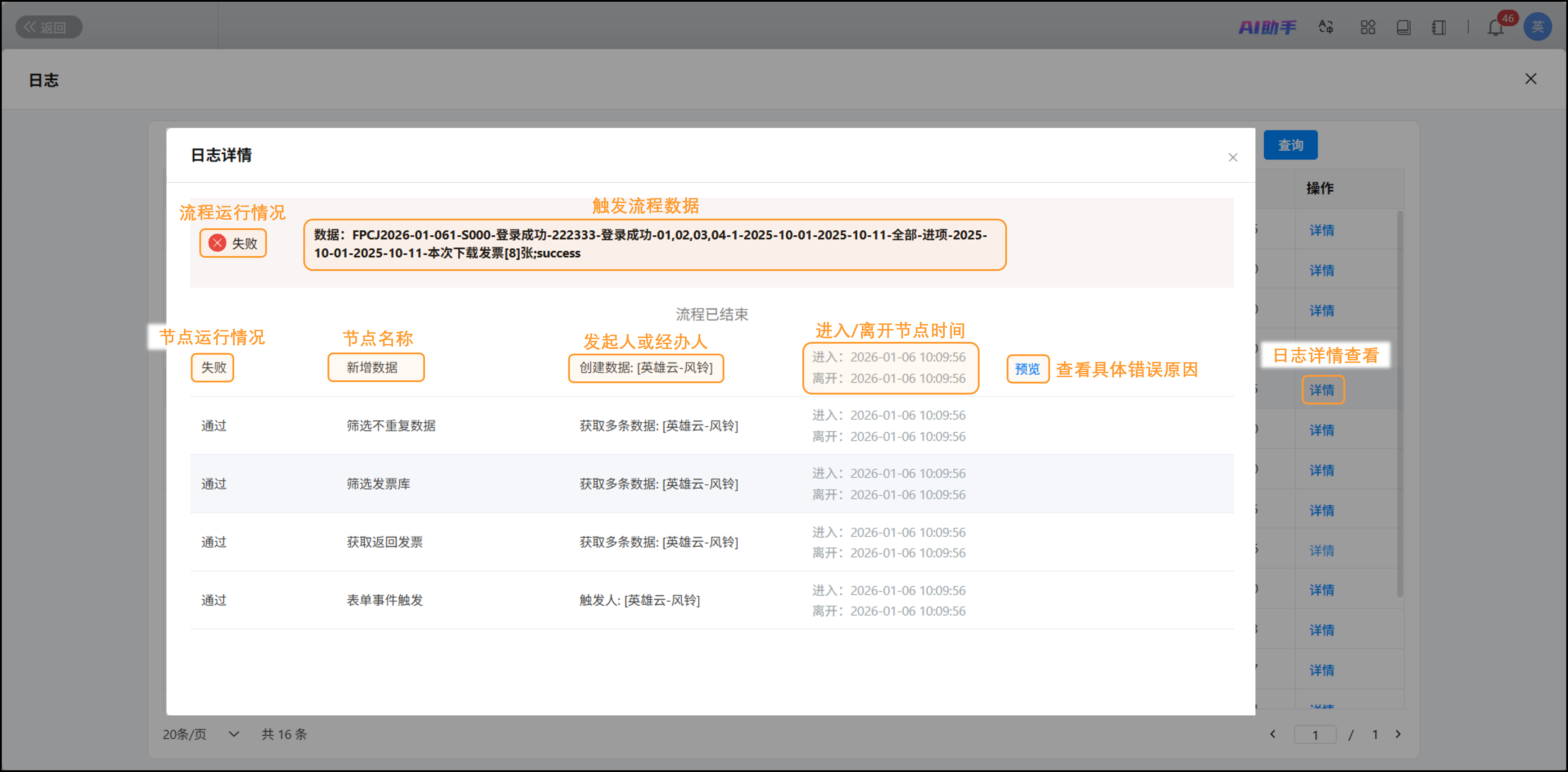Open notifications bell with 46 badge
Image resolution: width=1568 pixels, height=772 pixels.
tap(1495, 27)
